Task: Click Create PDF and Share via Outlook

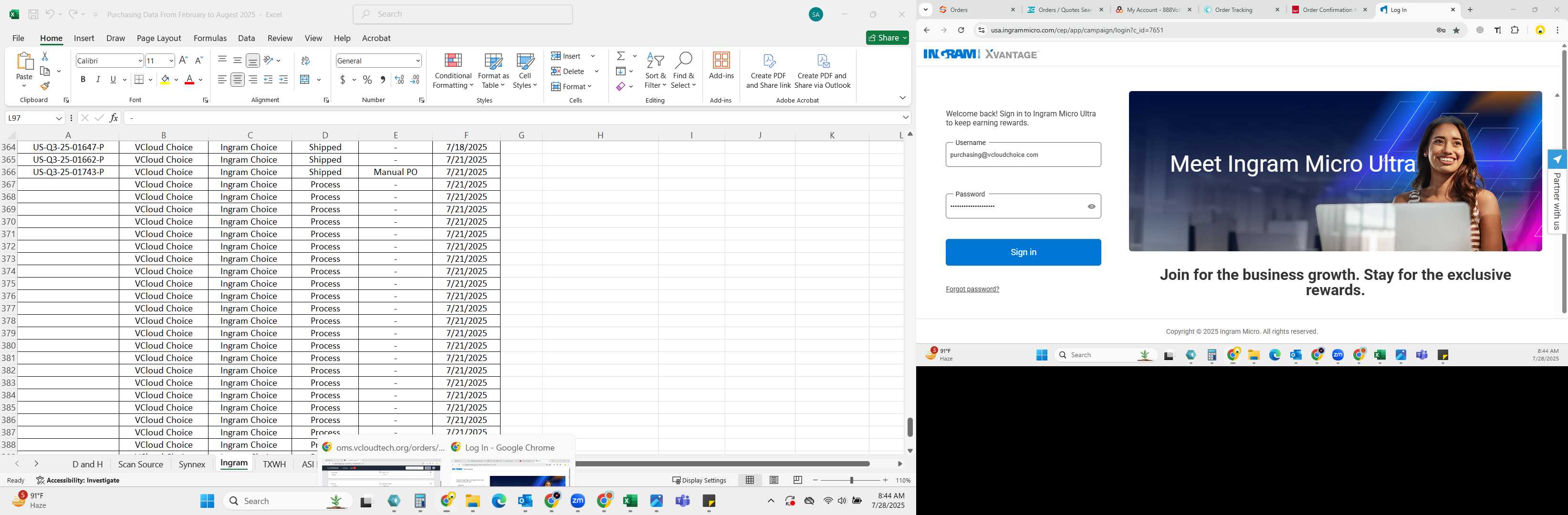Action: coord(822,71)
